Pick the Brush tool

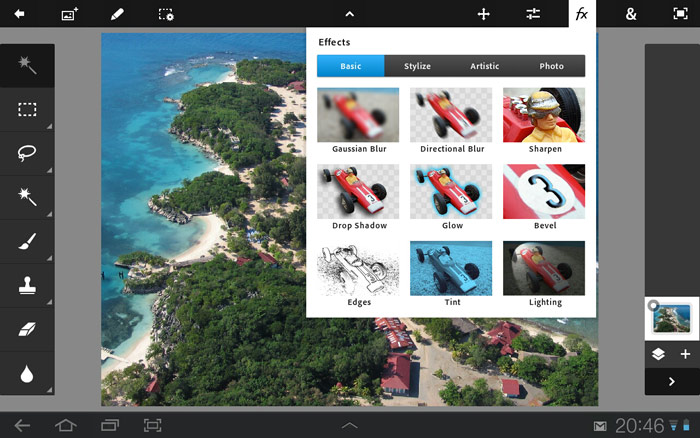point(27,241)
